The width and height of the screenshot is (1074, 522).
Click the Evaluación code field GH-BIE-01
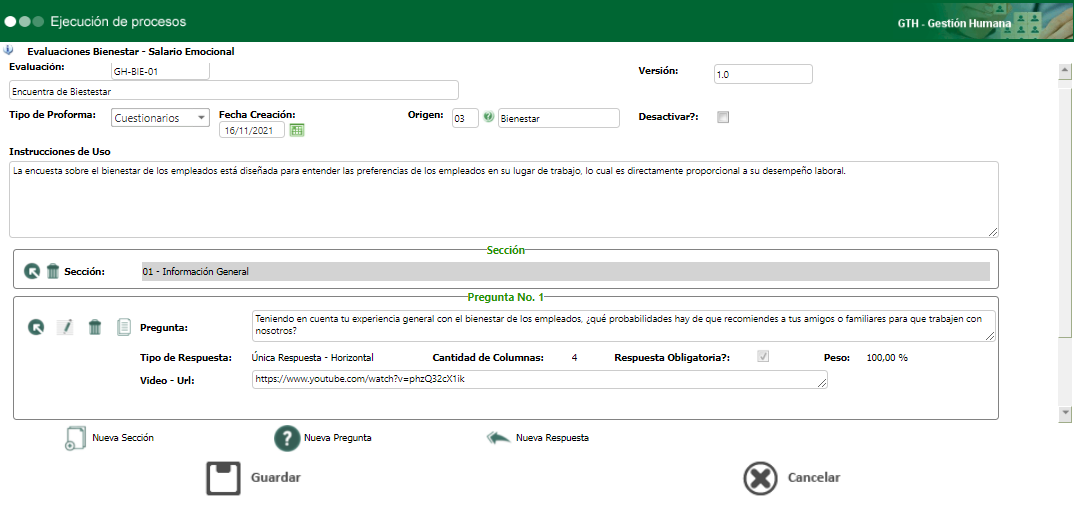tap(160, 71)
